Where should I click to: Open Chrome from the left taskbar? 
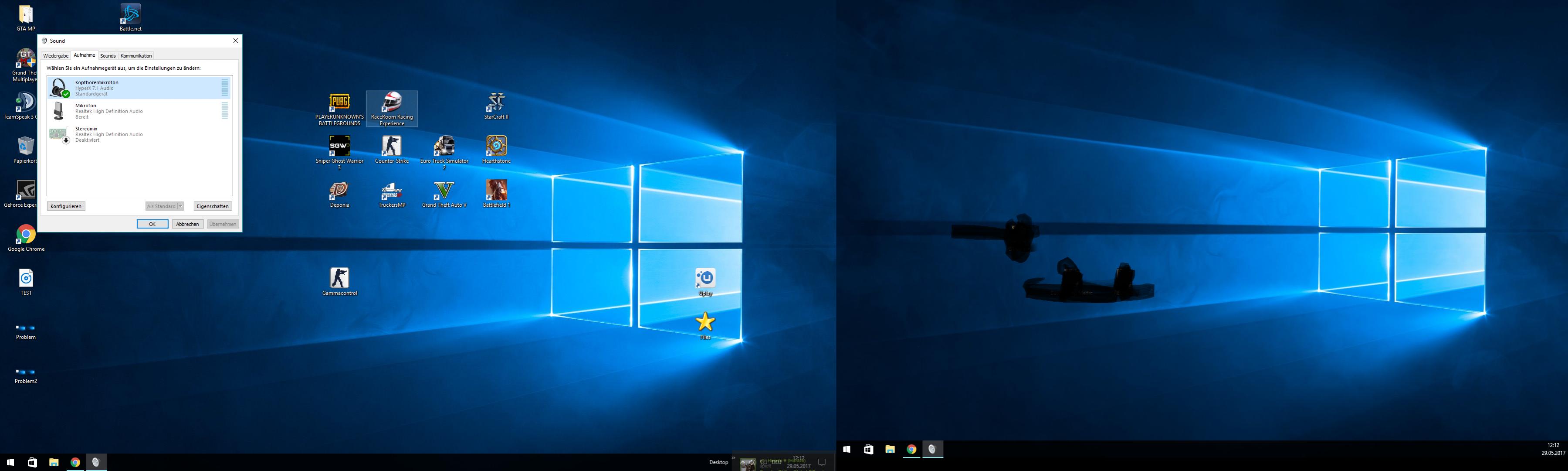pyautogui.click(x=75, y=462)
